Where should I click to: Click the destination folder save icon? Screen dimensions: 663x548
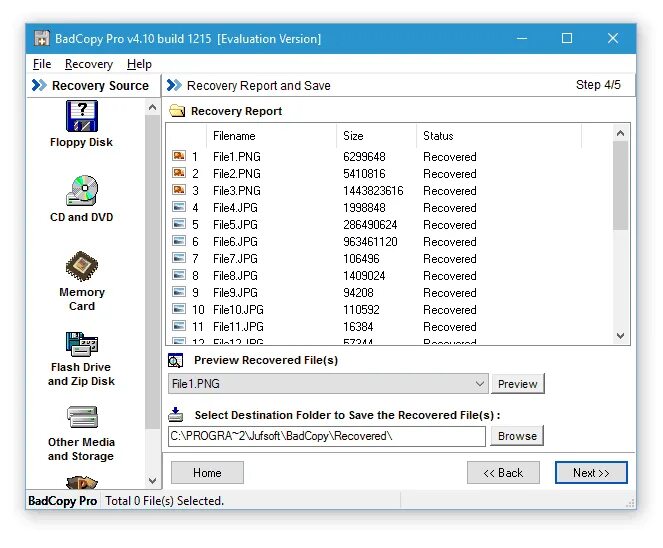click(175, 415)
